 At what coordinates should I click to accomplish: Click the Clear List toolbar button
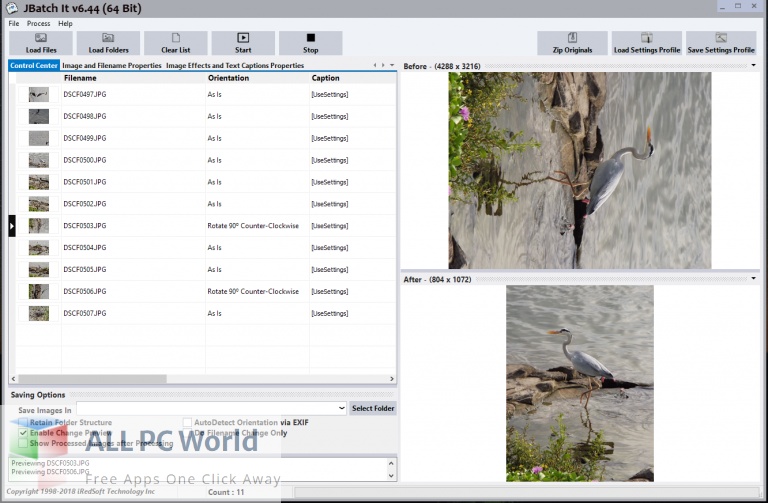tap(176, 43)
